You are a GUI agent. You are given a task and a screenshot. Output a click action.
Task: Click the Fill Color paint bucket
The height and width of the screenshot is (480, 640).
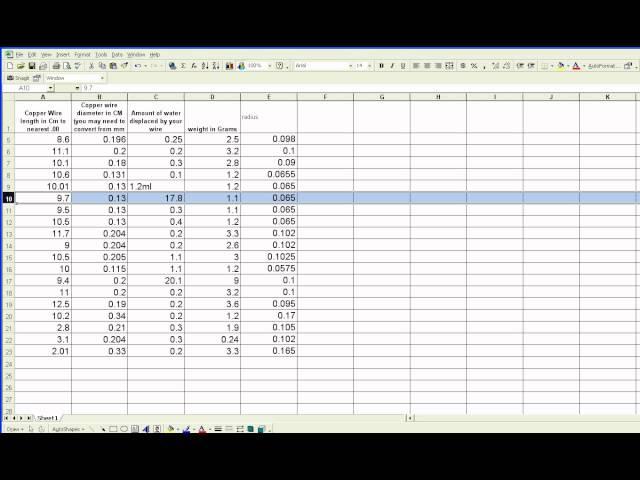coord(561,66)
